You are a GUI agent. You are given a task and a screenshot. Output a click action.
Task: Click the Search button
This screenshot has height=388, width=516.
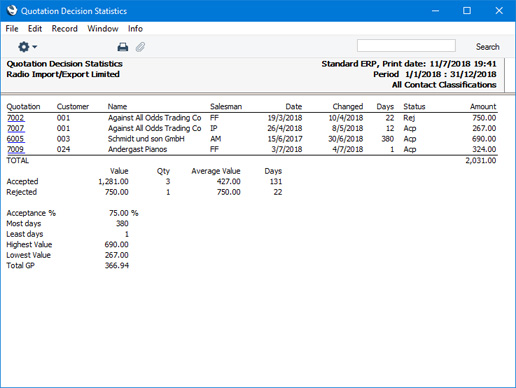(487, 47)
